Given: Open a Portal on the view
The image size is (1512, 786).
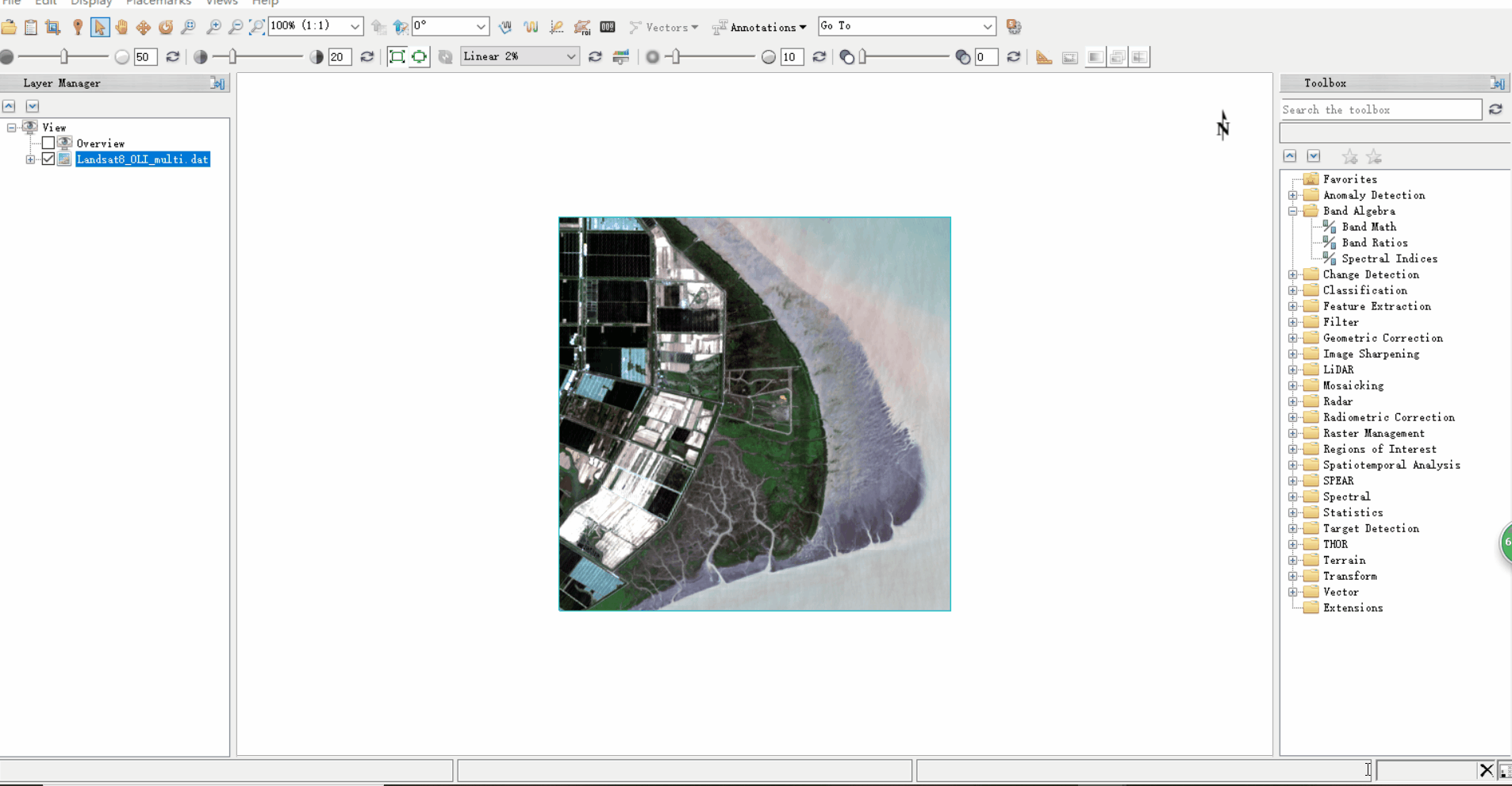Looking at the screenshot, I should (x=1070, y=57).
